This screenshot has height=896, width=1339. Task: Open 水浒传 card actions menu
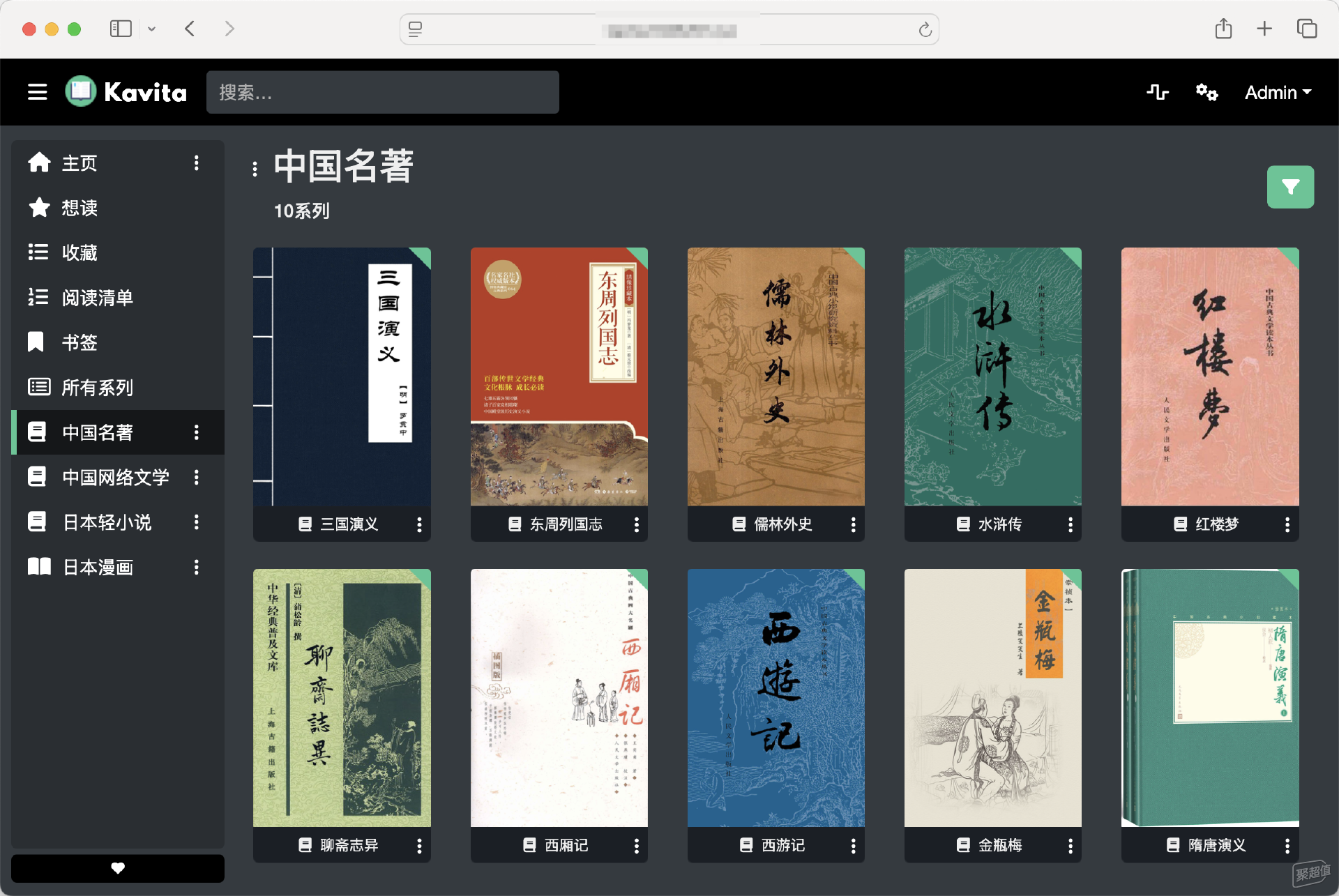click(1071, 524)
